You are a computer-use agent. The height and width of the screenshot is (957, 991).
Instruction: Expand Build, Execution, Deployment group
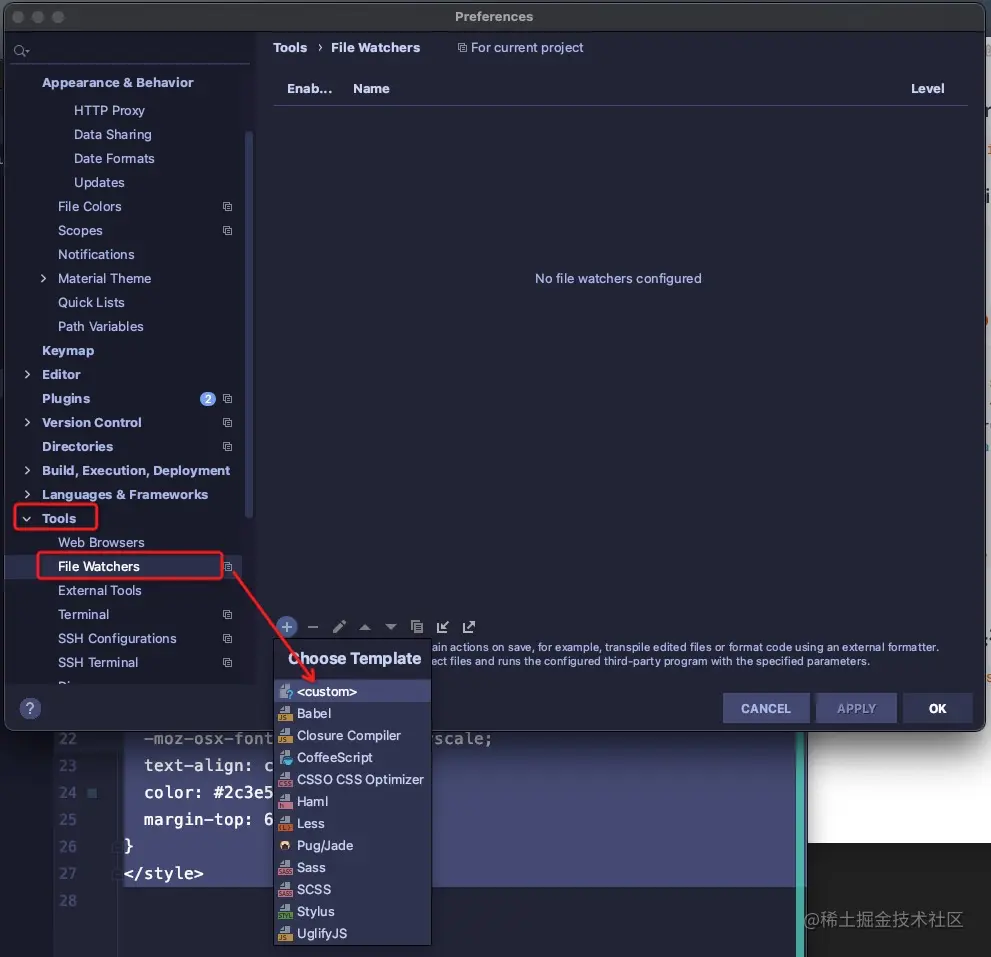(x=27, y=470)
